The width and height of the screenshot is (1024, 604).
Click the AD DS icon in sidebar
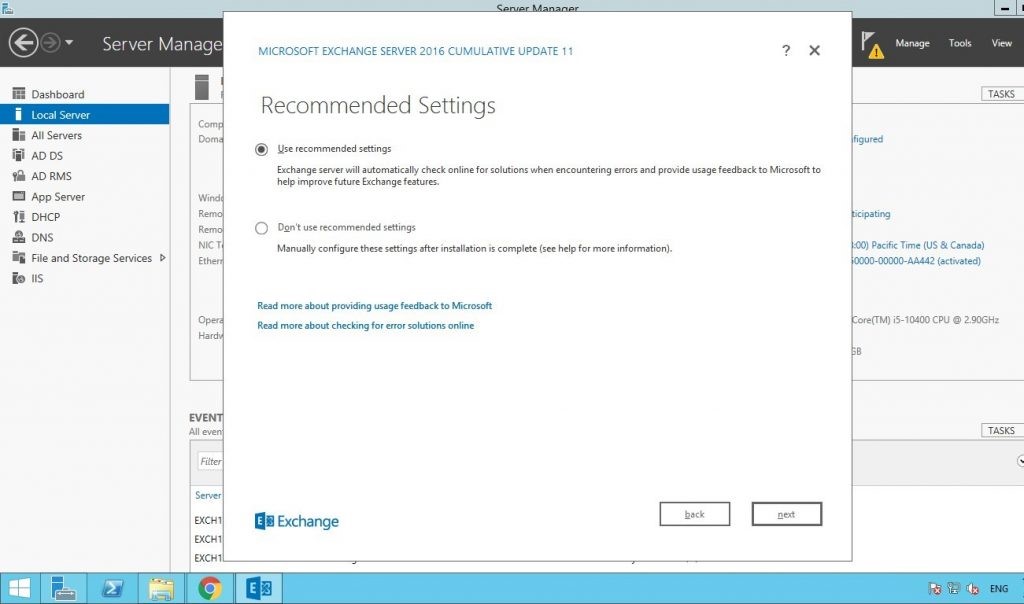pos(19,155)
